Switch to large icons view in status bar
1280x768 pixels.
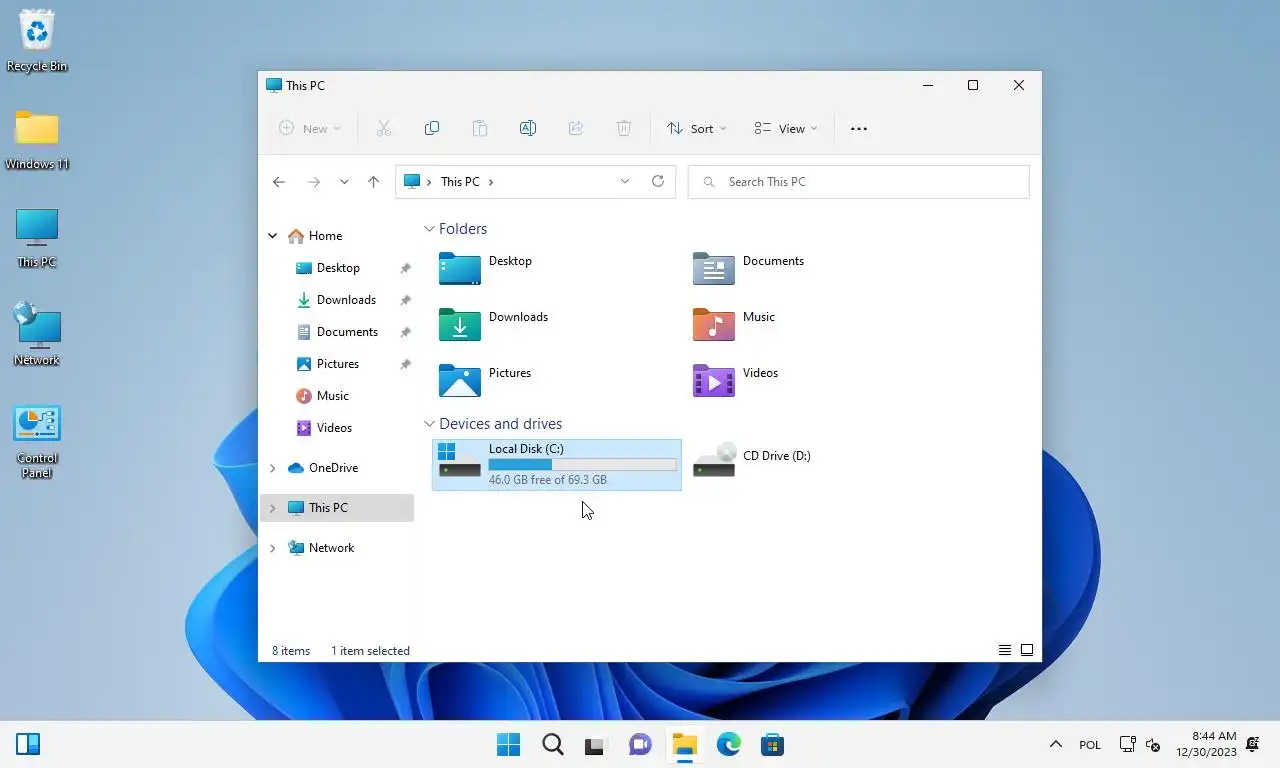click(x=1027, y=650)
